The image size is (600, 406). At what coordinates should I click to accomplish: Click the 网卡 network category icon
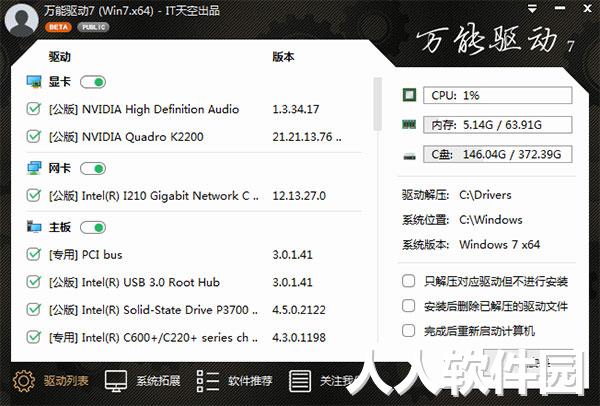coord(34,168)
